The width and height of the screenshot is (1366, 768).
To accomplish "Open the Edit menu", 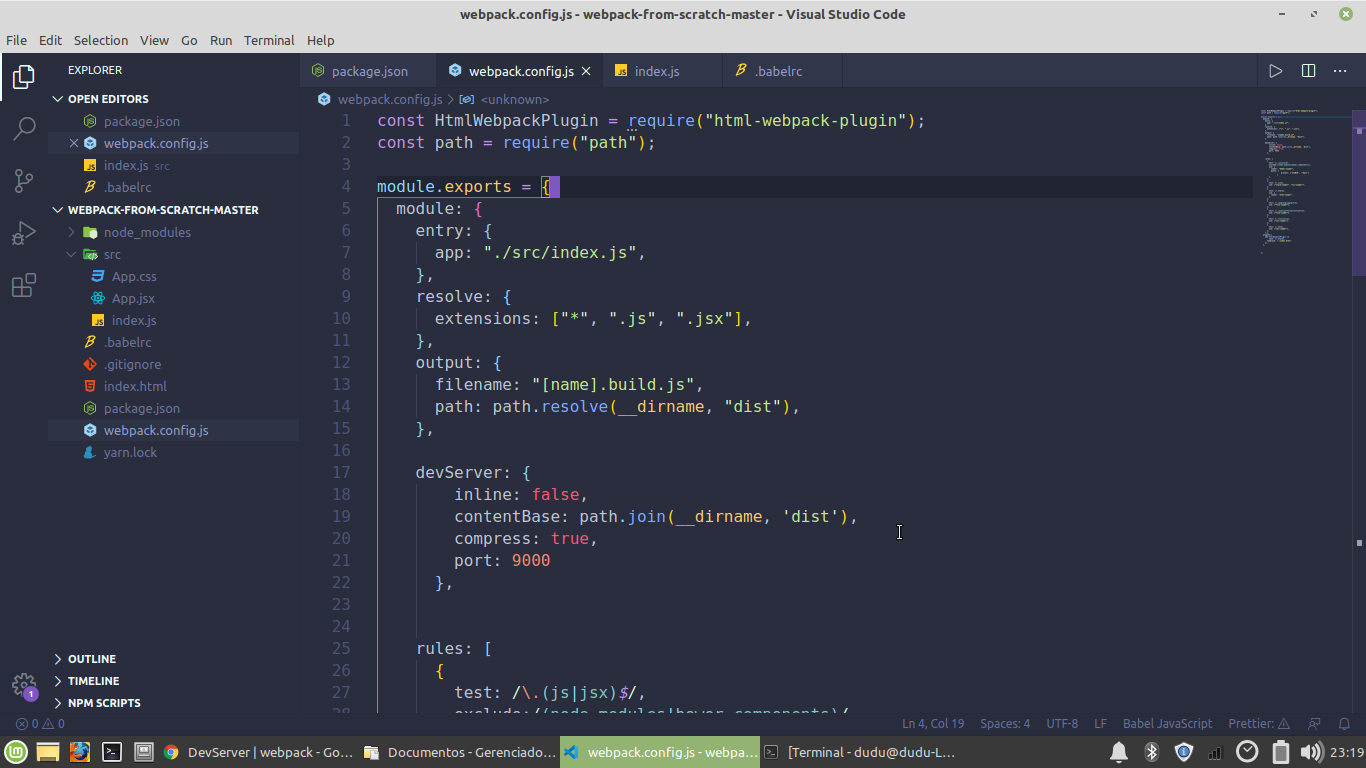I will click(x=50, y=40).
